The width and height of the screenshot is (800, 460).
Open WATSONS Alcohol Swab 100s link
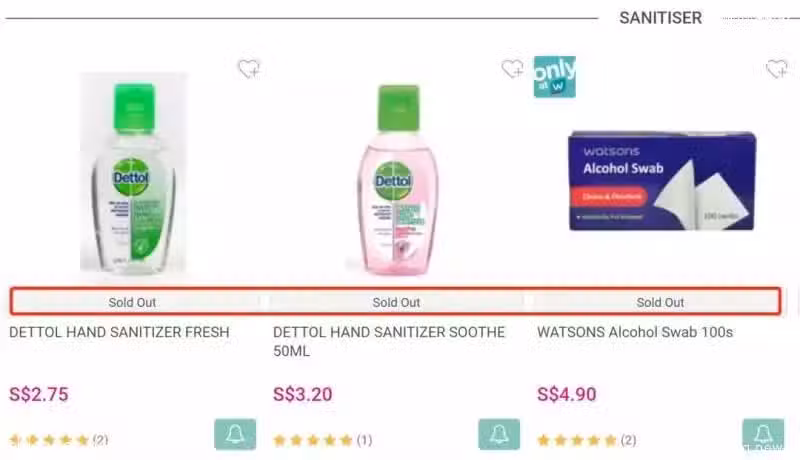[x=635, y=332]
